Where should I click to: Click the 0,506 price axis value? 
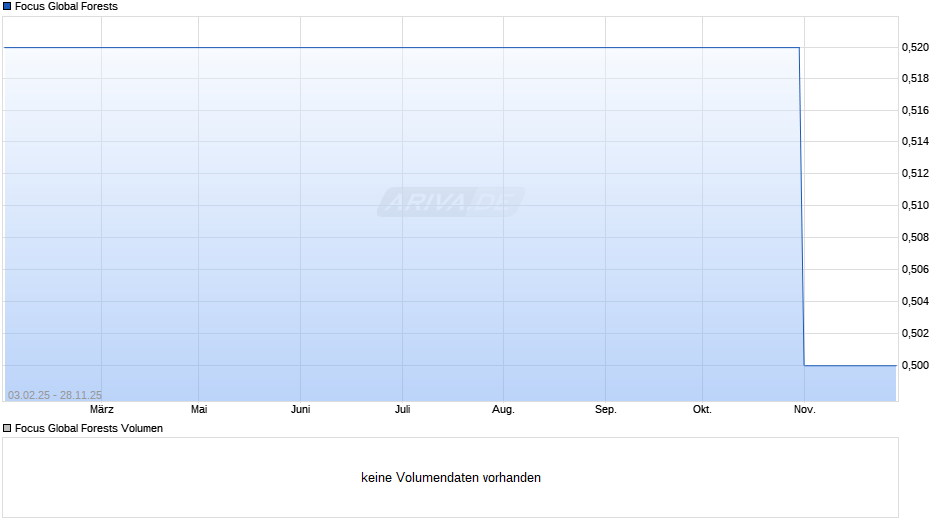point(915,269)
